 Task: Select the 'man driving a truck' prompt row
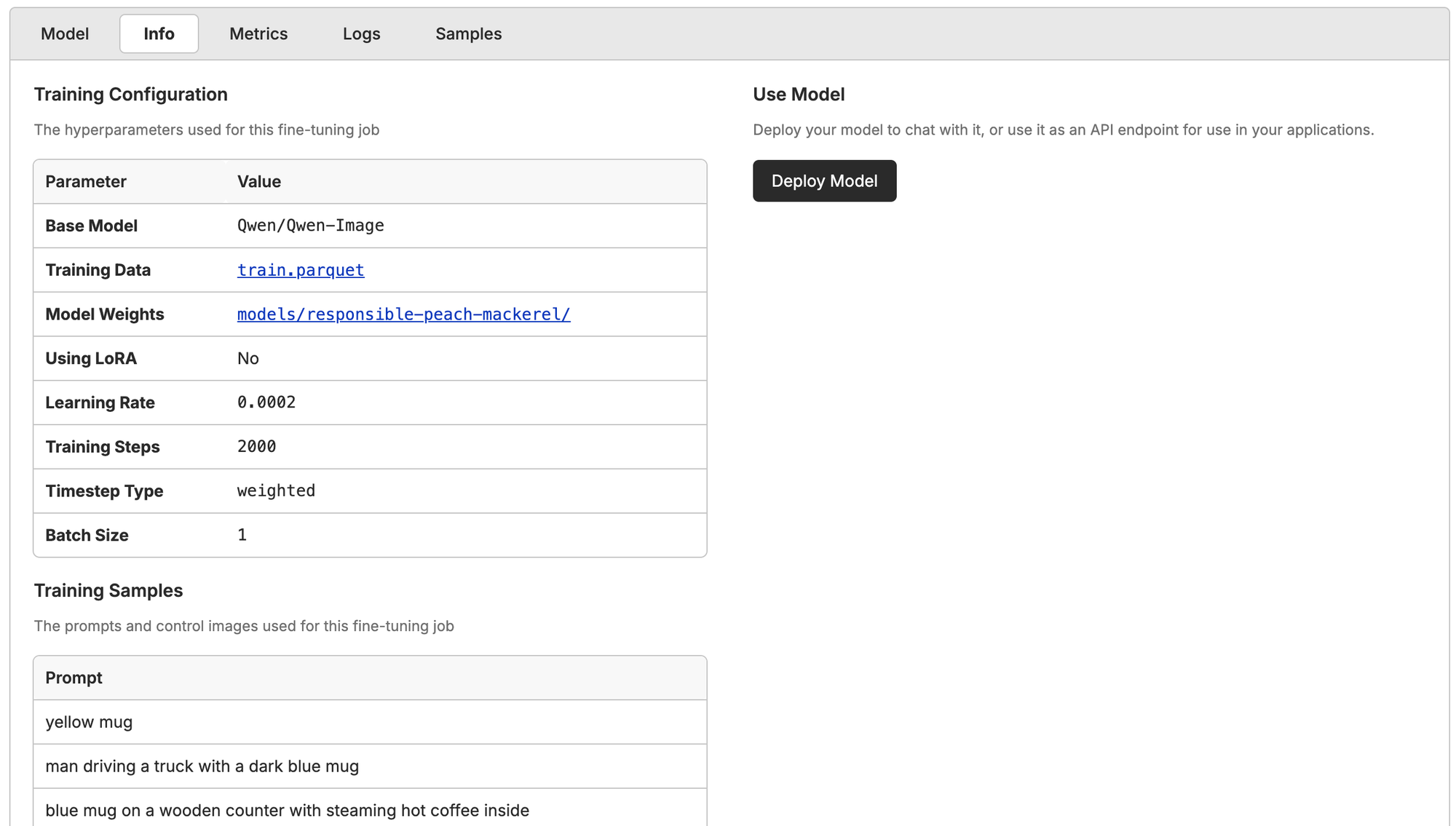pos(202,766)
